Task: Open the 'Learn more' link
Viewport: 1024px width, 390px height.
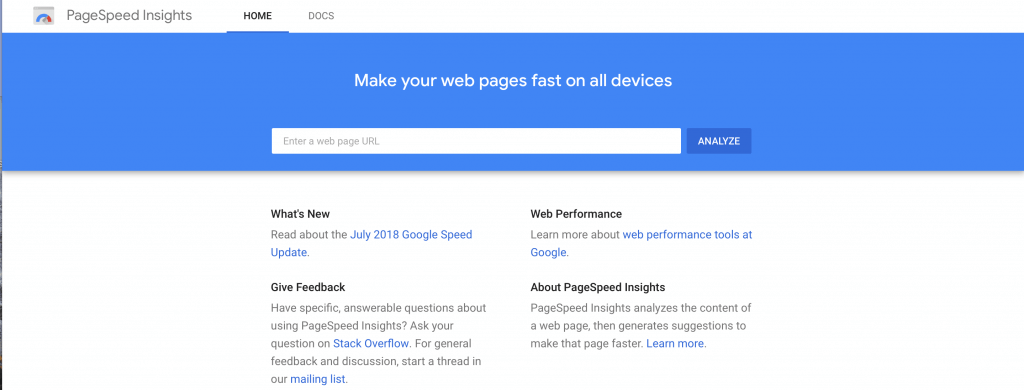Action: click(675, 343)
